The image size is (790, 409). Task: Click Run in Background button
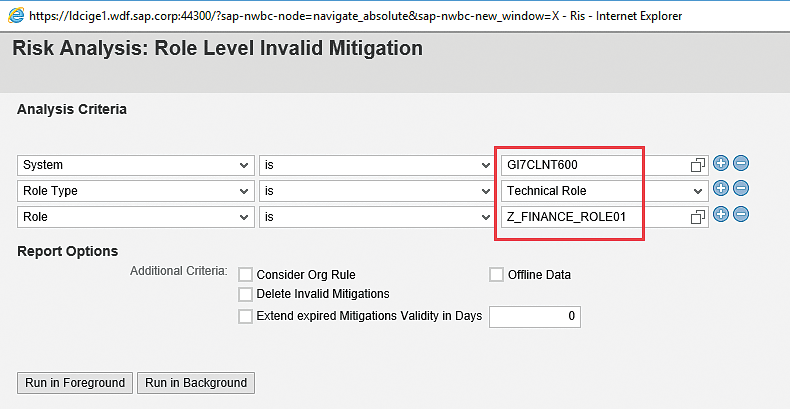tap(196, 383)
